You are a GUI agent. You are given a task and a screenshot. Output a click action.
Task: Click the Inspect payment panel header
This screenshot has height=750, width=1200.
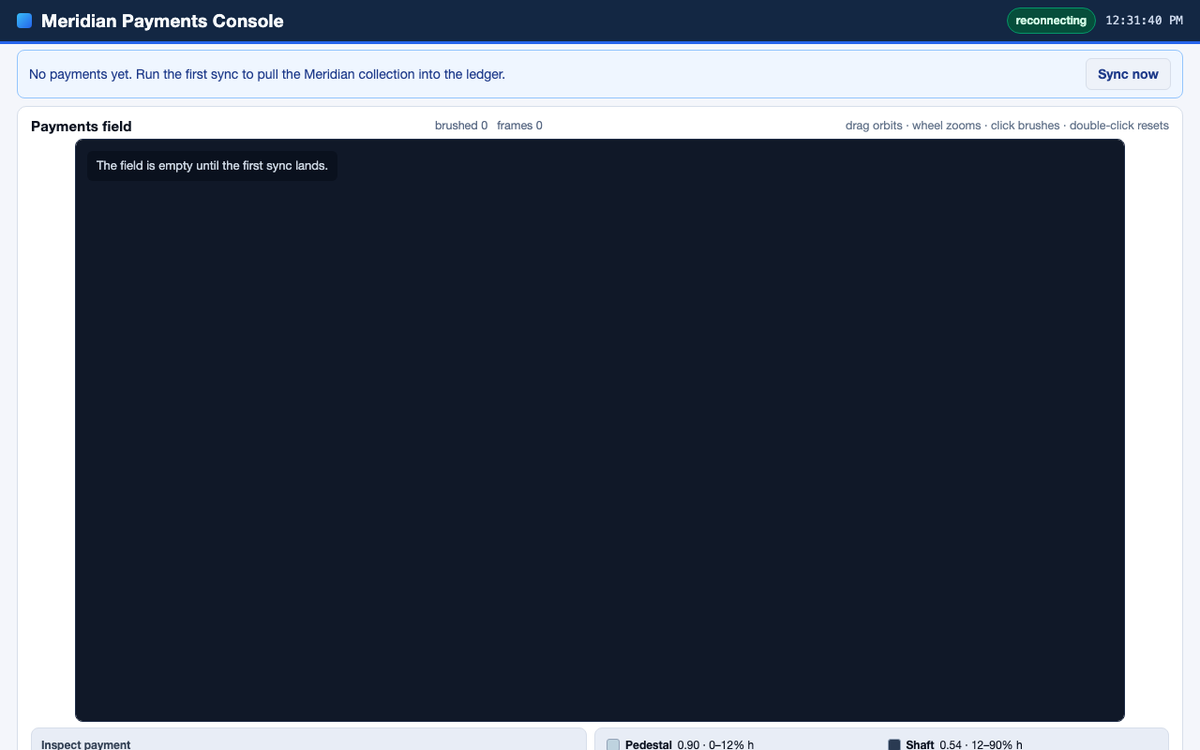86,744
